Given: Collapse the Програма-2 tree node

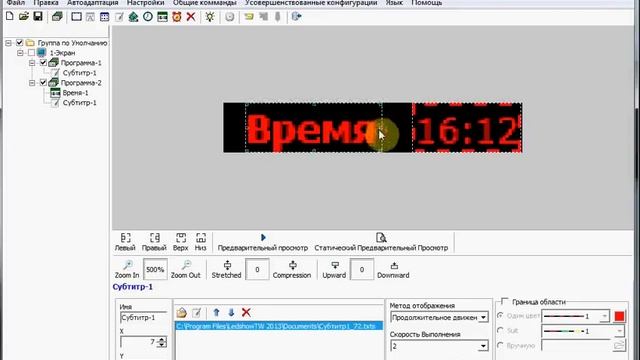Looking at the screenshot, I should click(32, 83).
